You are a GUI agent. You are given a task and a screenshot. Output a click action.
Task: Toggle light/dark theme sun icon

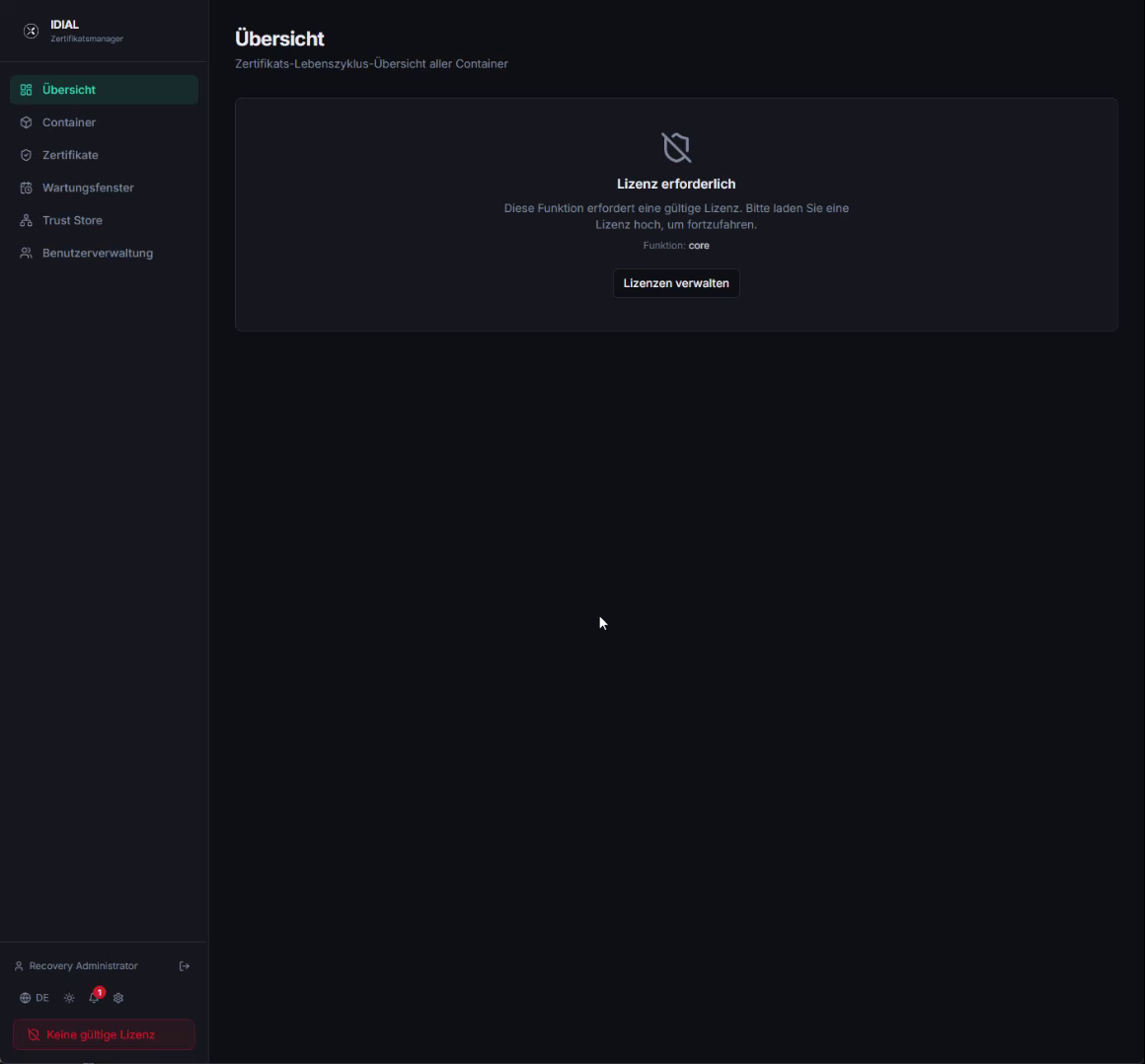click(x=69, y=998)
